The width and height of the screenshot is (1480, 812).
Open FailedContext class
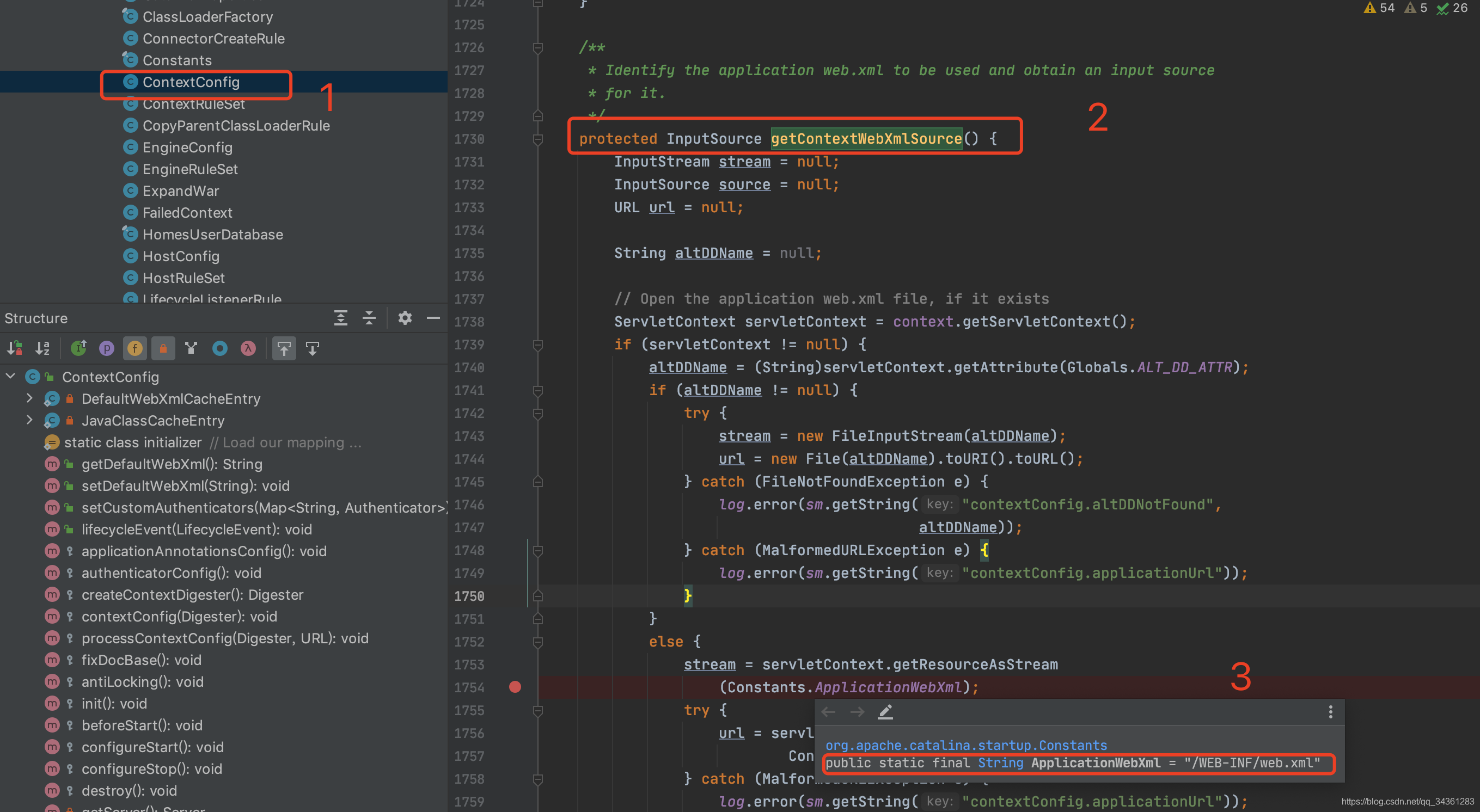(187, 213)
